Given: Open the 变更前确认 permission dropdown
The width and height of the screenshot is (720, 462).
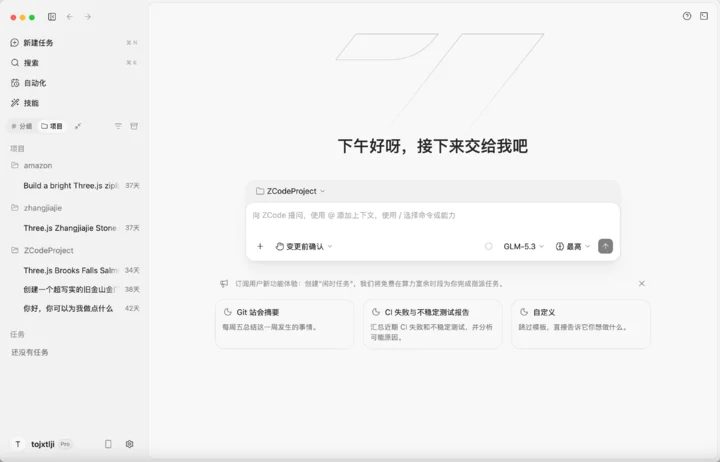Looking at the screenshot, I should 304,247.
